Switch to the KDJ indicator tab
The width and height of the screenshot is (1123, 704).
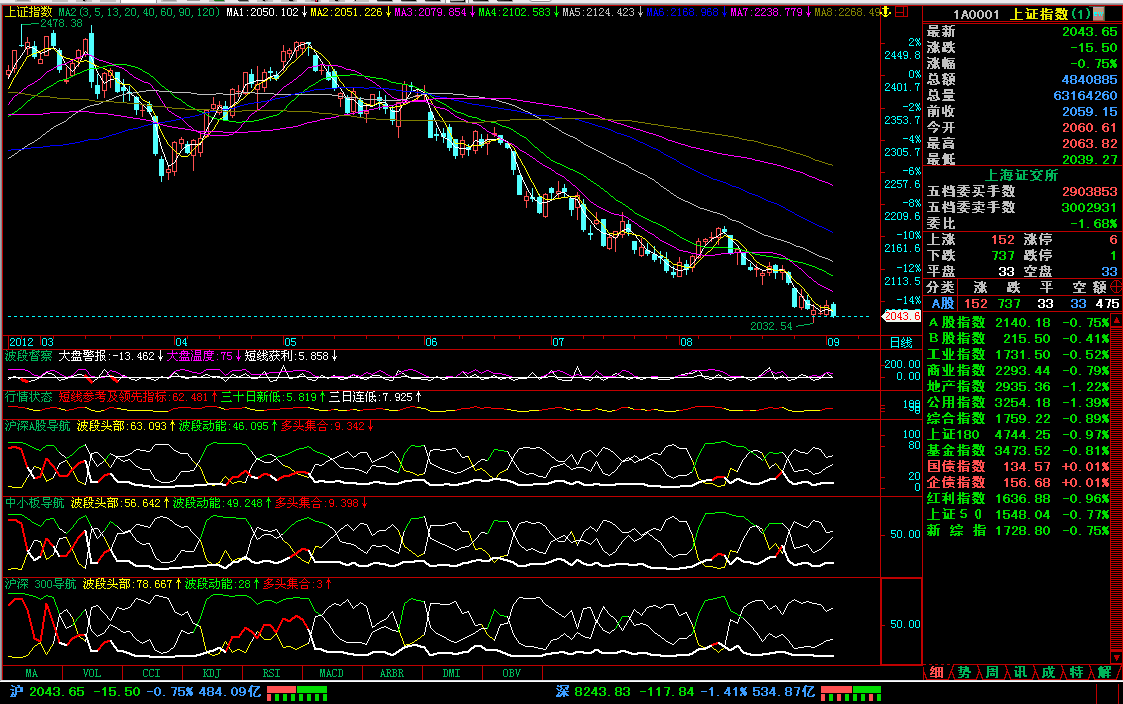click(212, 673)
